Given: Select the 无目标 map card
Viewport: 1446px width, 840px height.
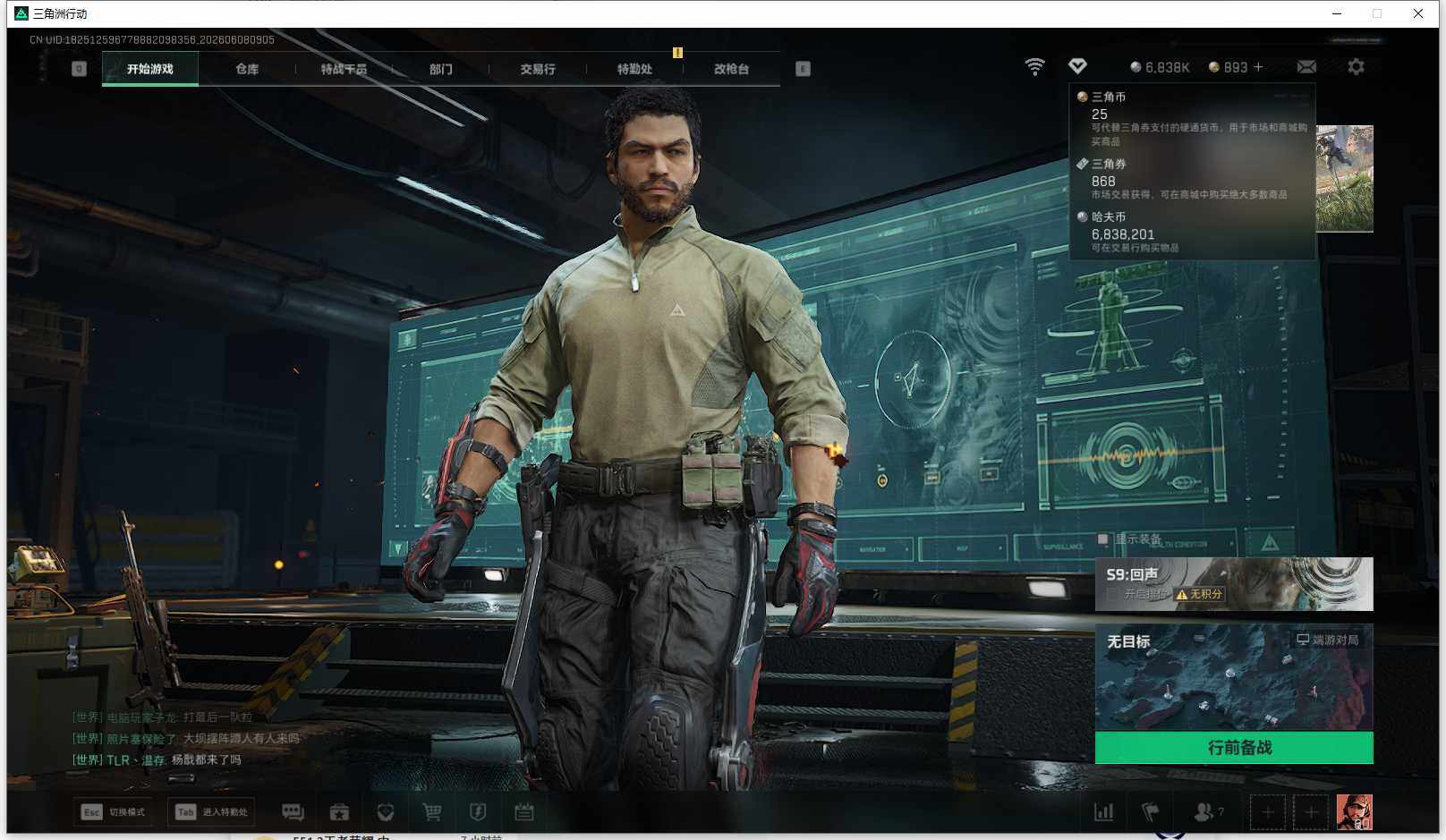Looking at the screenshot, I should point(1234,677).
